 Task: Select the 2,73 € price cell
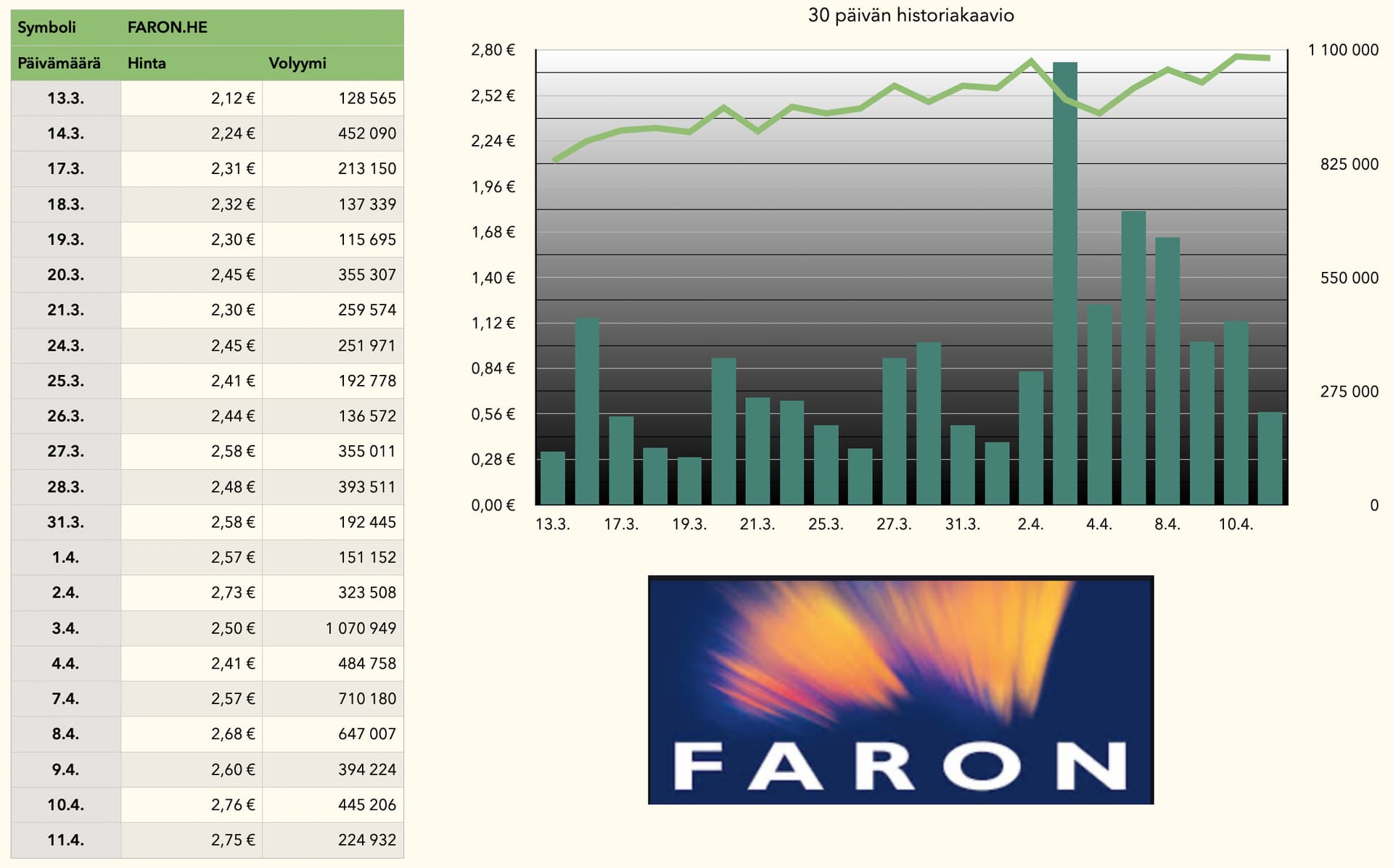coord(233,592)
